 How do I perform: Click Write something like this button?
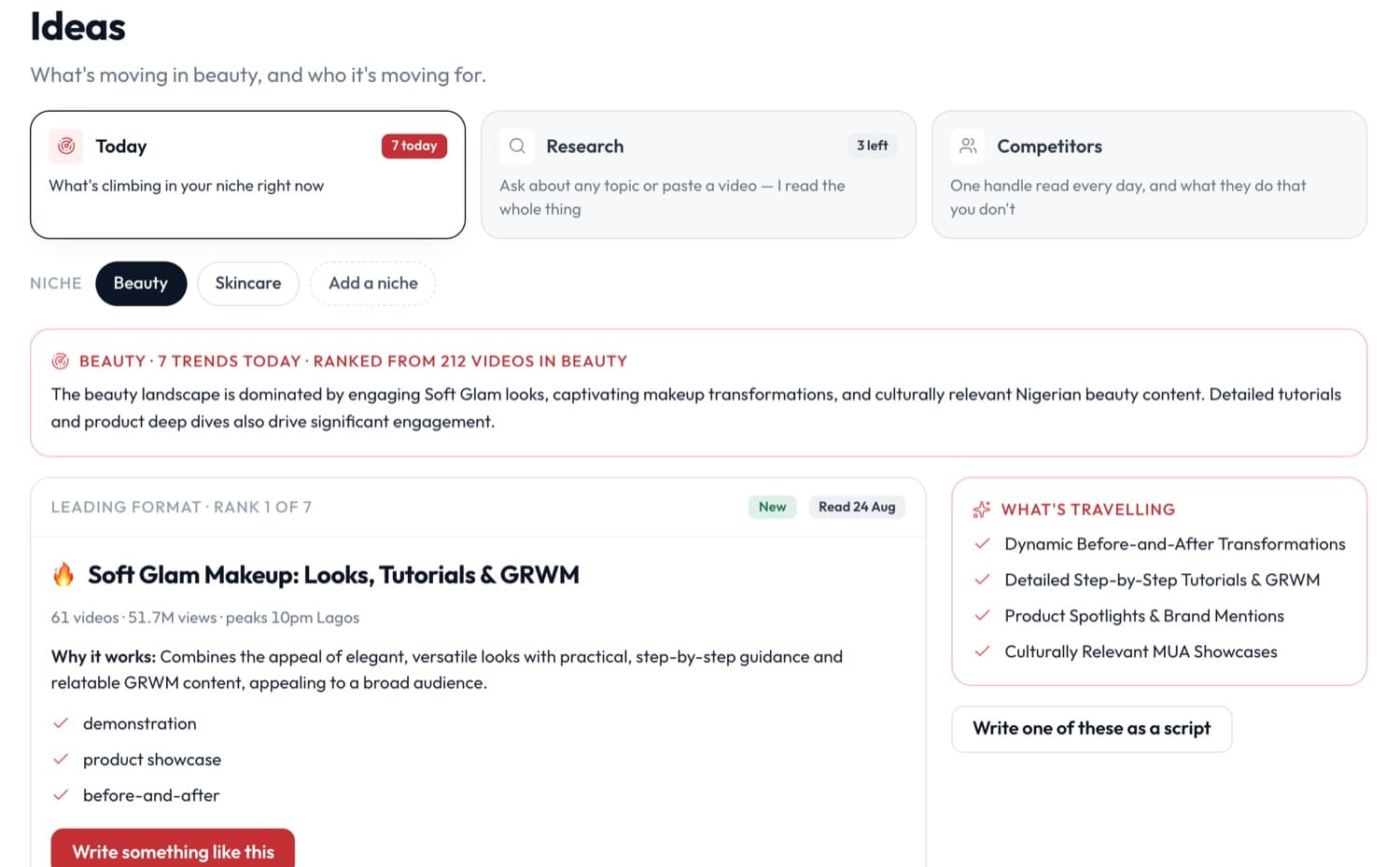click(173, 849)
